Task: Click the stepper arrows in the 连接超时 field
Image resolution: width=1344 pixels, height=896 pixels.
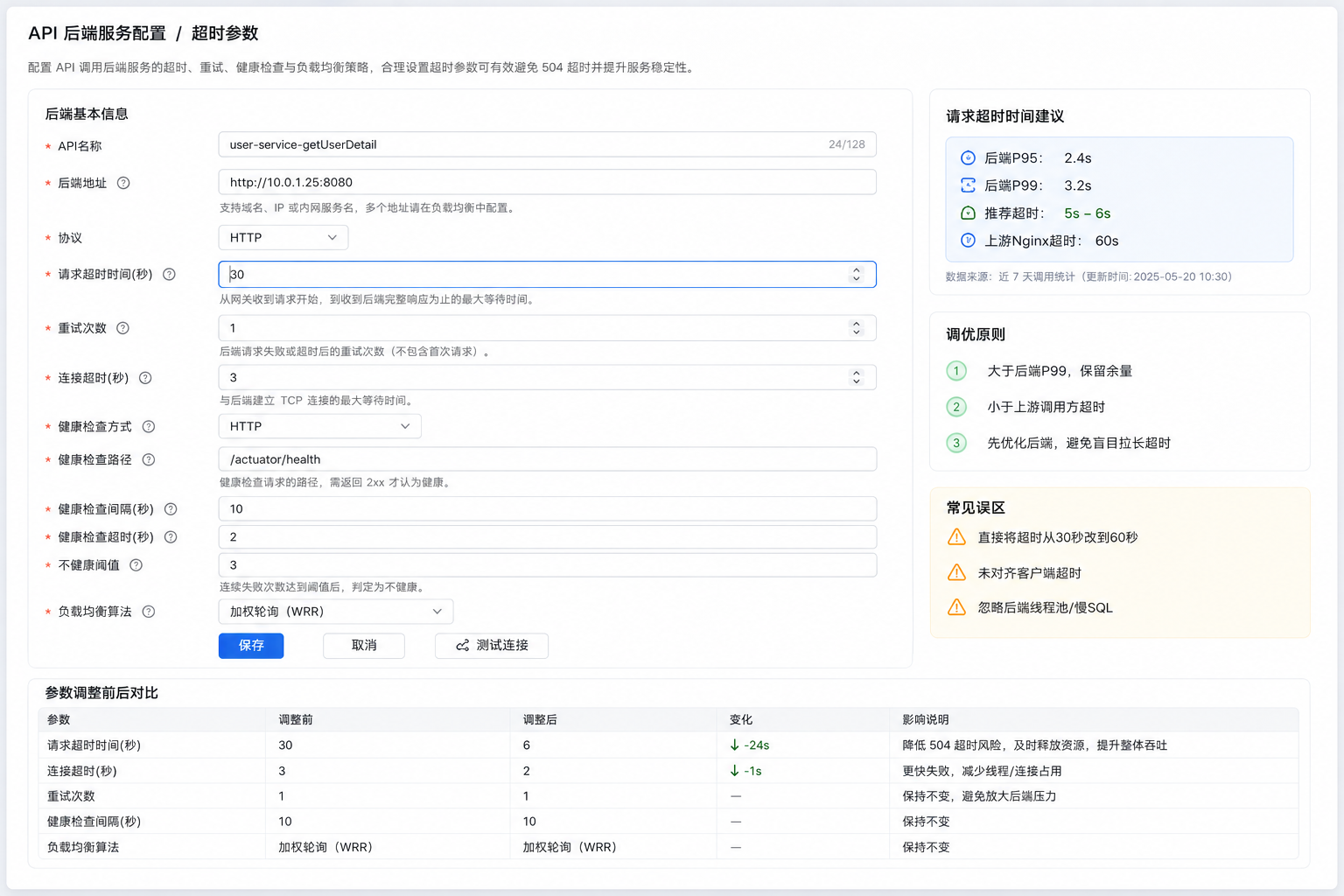Action: point(857,377)
